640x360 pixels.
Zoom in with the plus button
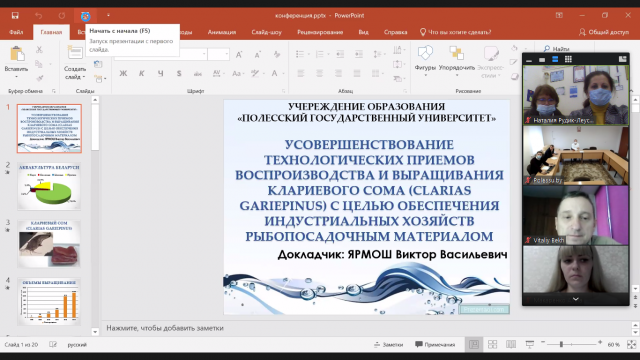[600, 342]
